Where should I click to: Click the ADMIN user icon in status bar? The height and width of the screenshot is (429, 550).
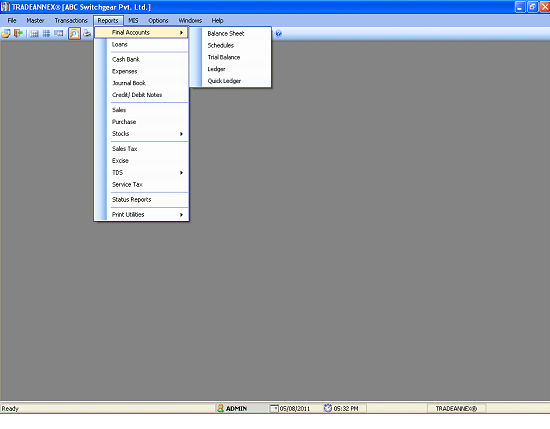[220, 408]
